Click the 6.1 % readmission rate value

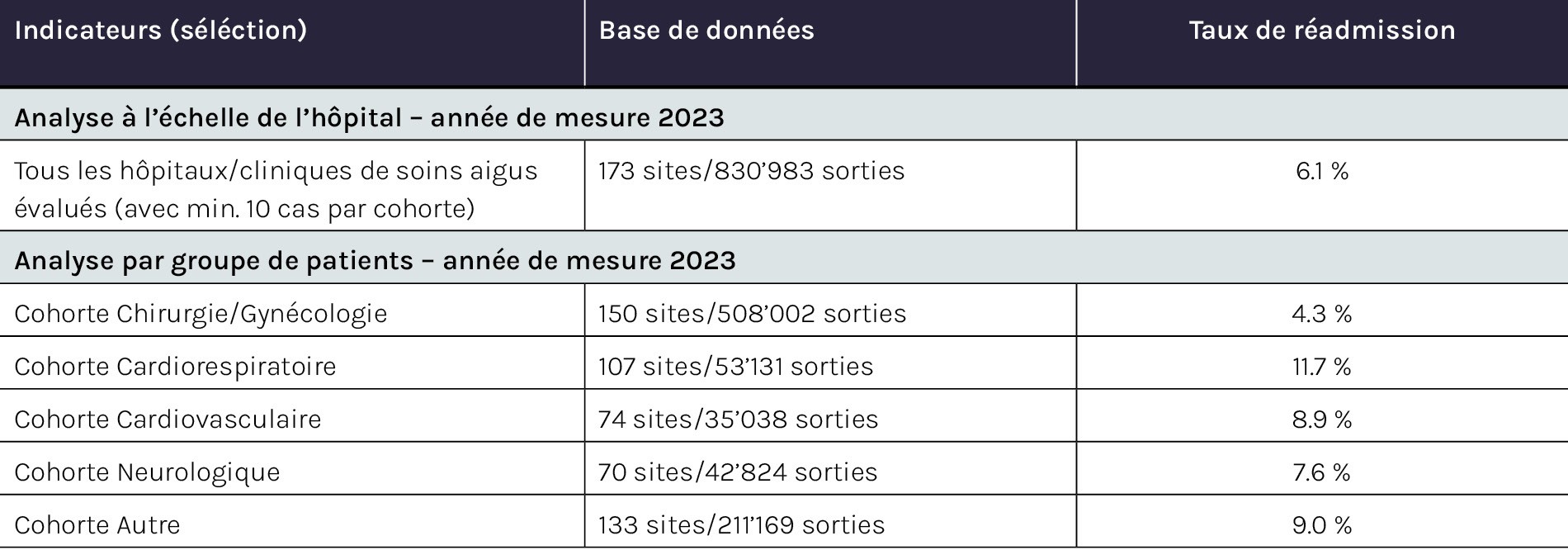1322,171
